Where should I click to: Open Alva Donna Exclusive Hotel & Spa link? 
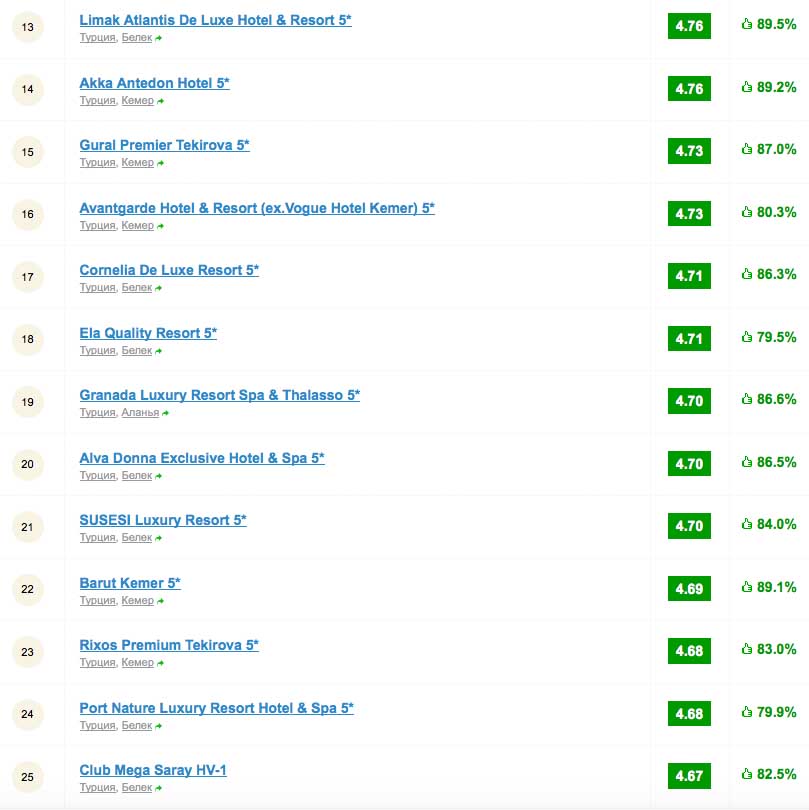(x=202, y=458)
